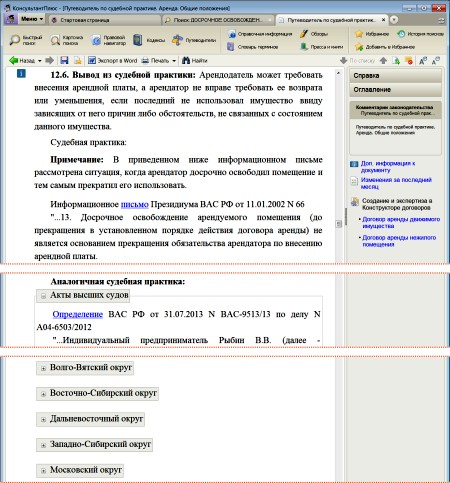Open Карточка поиска search card
Viewport: 450px width, 483px height.
coord(67,40)
